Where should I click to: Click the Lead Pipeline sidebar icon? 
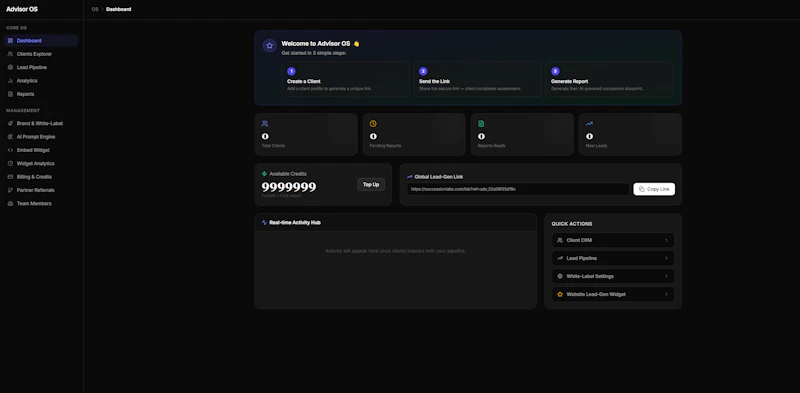[10, 67]
